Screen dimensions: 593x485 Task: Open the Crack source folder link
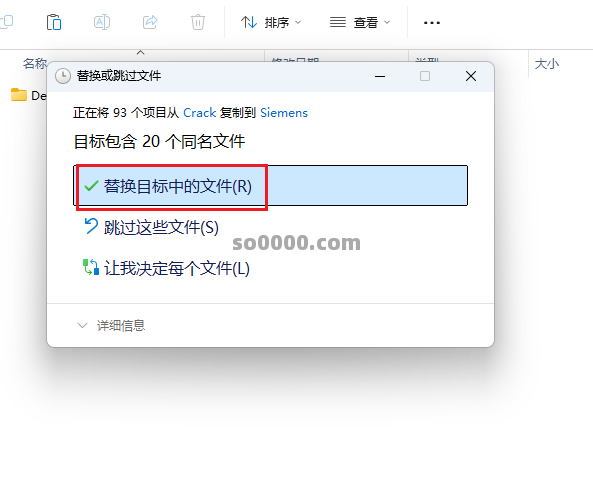pyautogui.click(x=199, y=113)
